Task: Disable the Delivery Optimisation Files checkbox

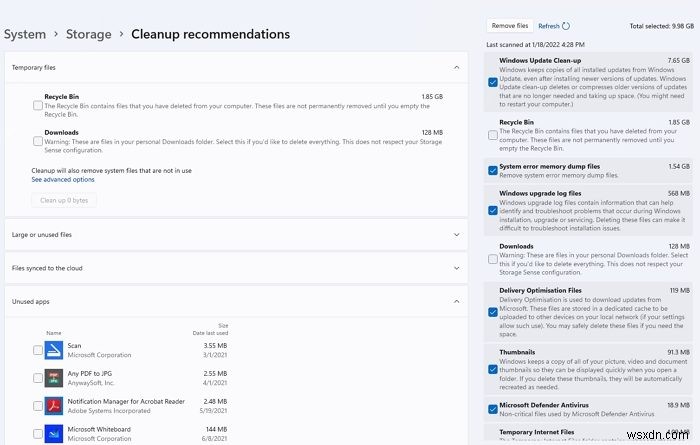Action: pyautogui.click(x=492, y=312)
